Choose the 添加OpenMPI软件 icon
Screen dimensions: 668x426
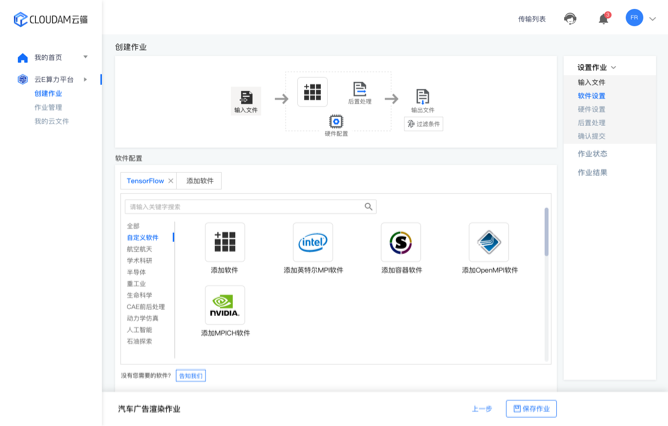(x=489, y=242)
